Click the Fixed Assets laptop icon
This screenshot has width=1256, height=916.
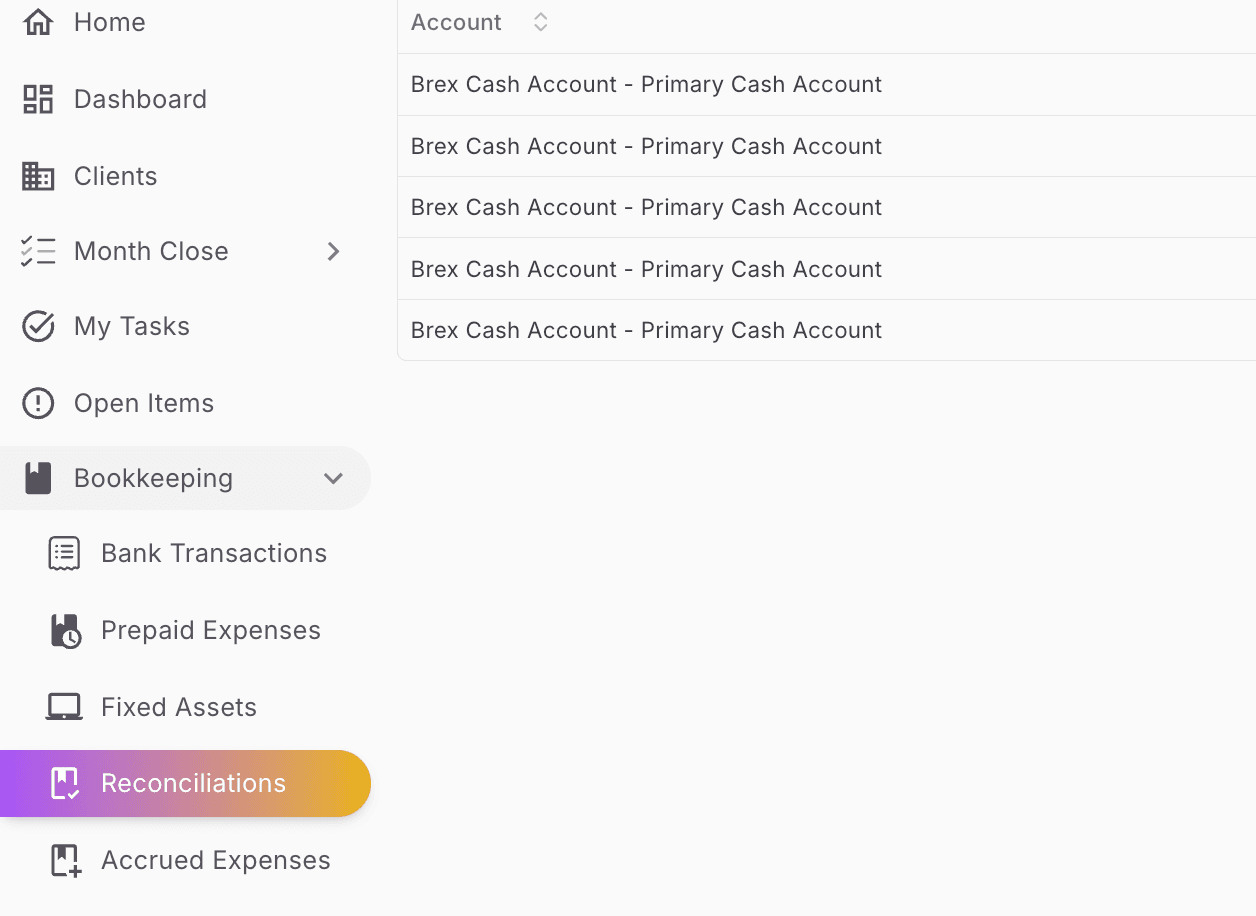pos(64,706)
